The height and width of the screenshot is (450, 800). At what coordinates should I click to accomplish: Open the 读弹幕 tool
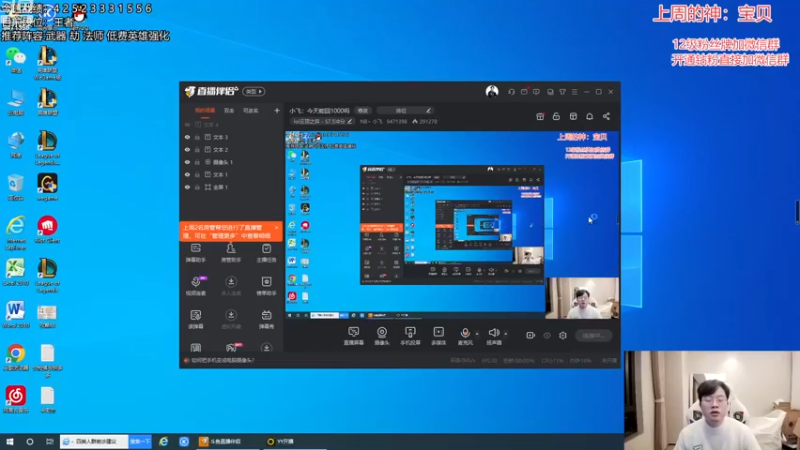tap(196, 319)
